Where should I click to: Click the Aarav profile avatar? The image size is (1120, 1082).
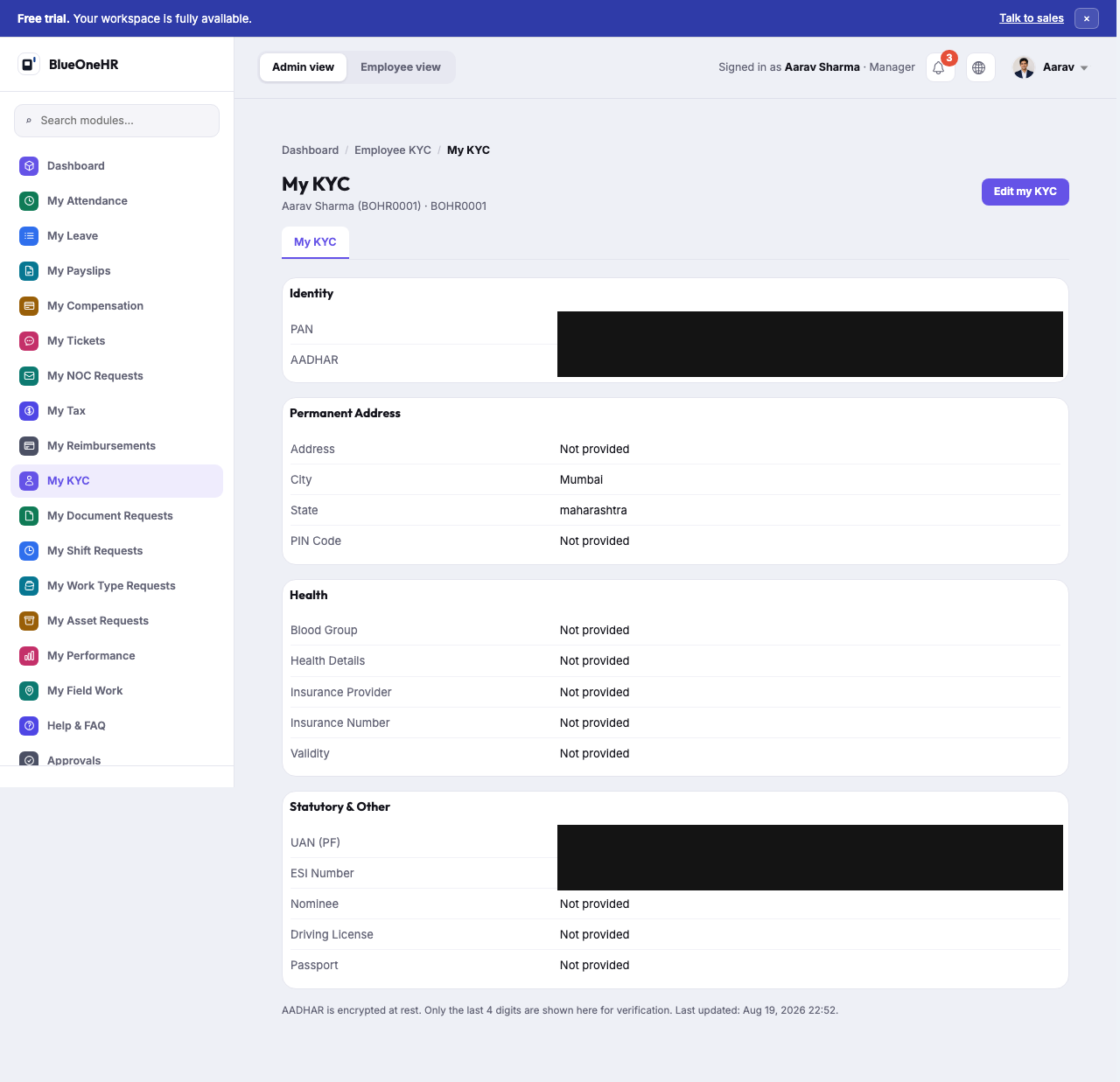(1024, 67)
